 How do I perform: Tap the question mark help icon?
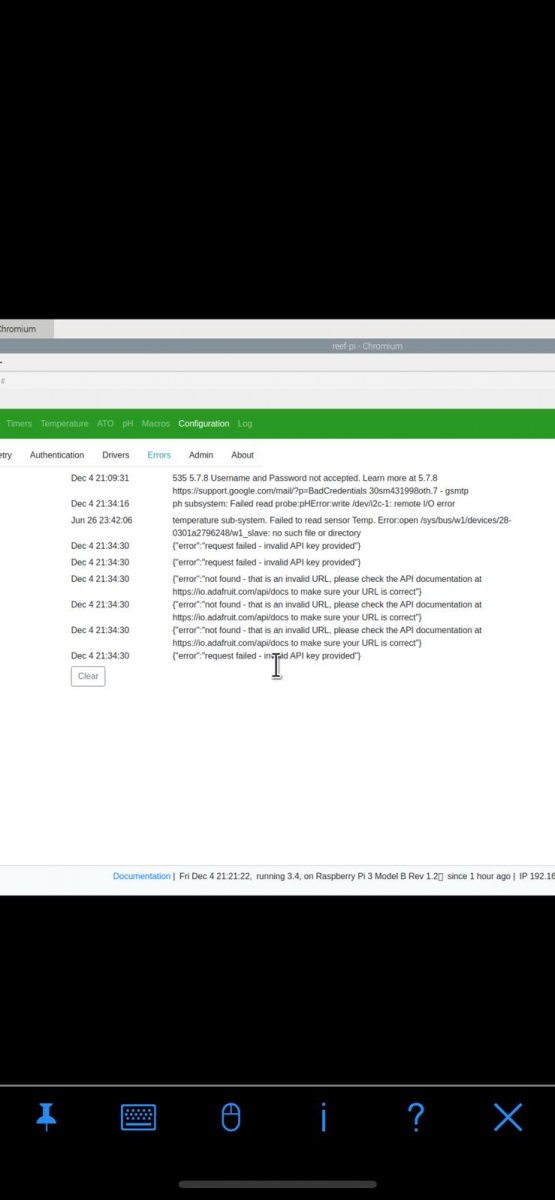pyautogui.click(x=416, y=1117)
